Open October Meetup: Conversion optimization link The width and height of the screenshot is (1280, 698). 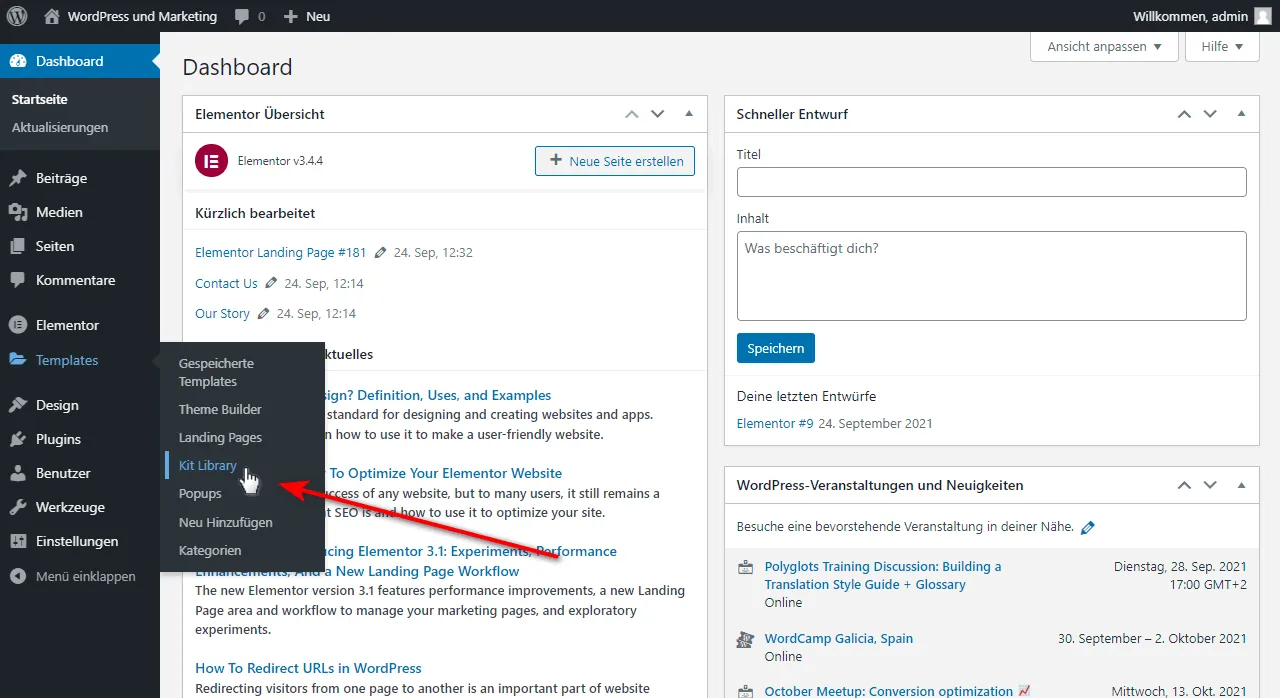(889, 691)
